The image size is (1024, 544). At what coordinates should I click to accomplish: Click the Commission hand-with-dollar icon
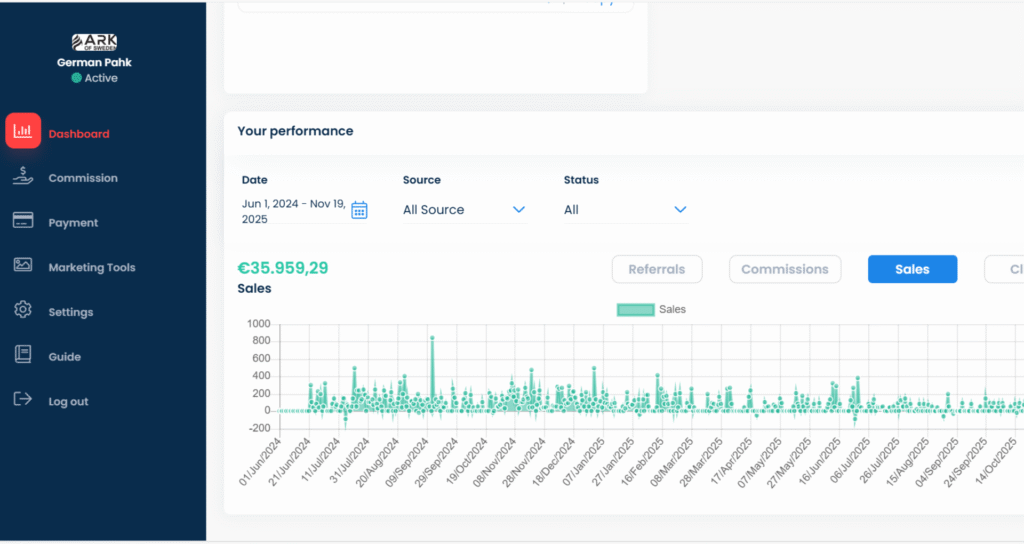point(23,177)
